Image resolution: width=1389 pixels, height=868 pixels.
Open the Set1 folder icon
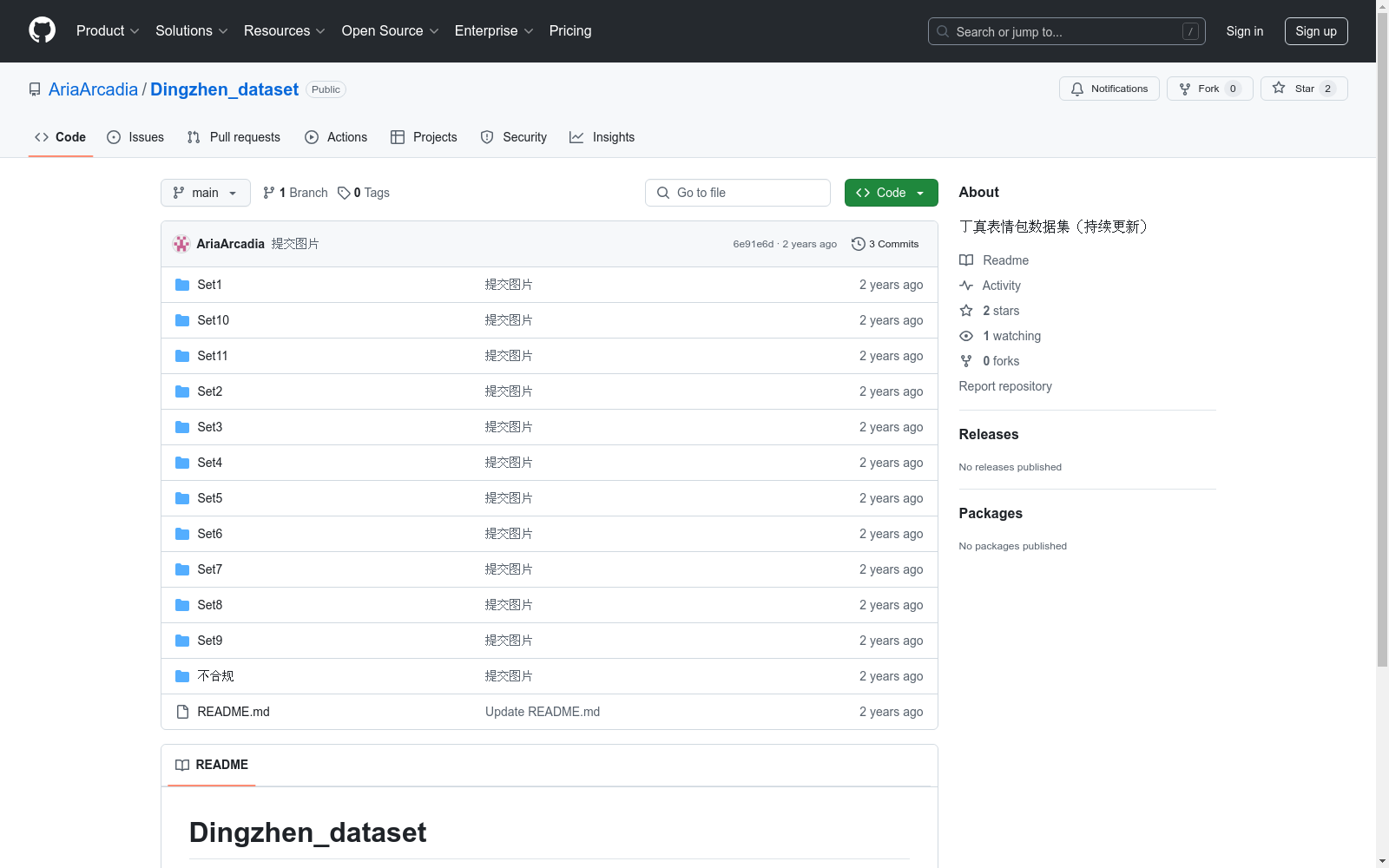(182, 285)
